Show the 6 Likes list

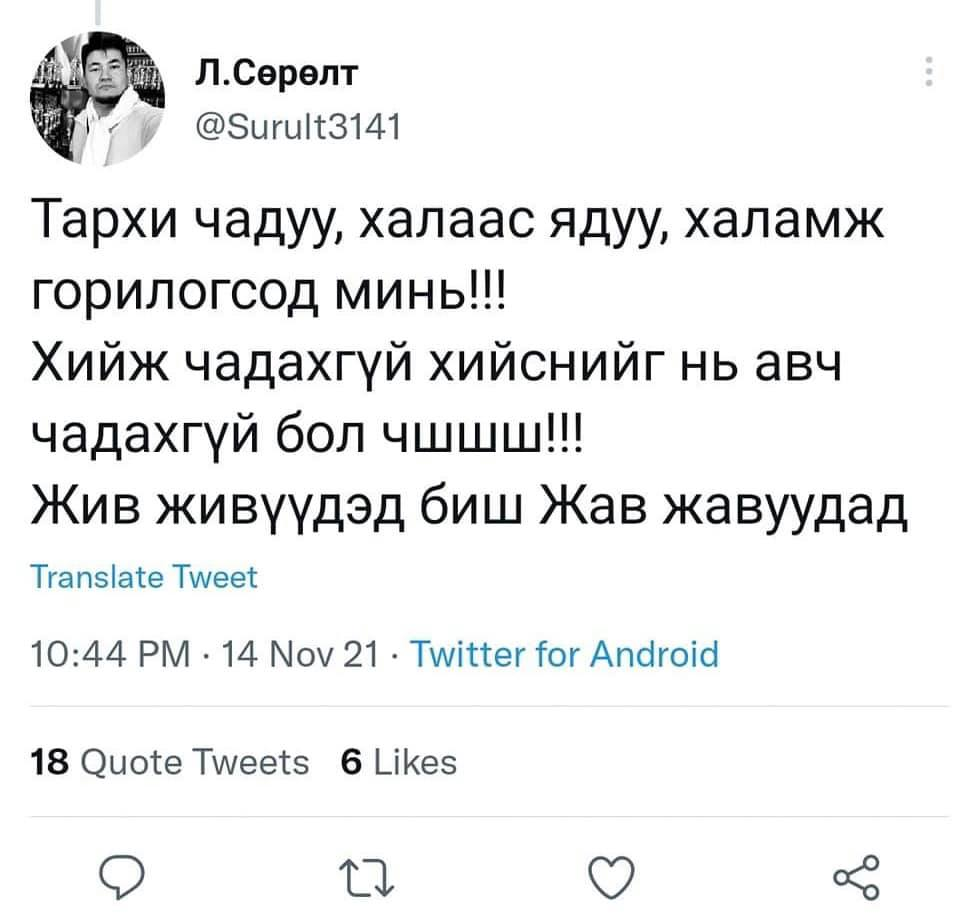tap(398, 763)
